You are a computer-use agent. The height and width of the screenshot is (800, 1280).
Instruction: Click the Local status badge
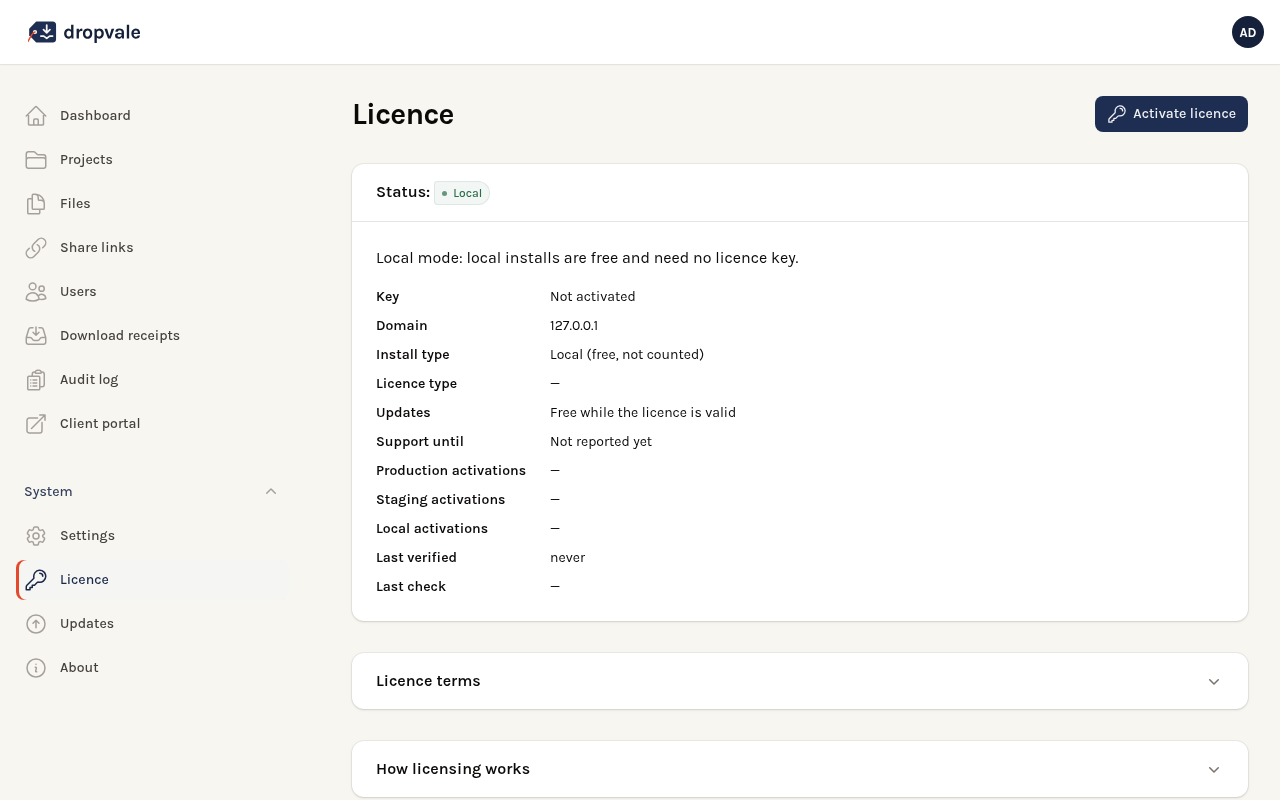pyautogui.click(x=462, y=193)
